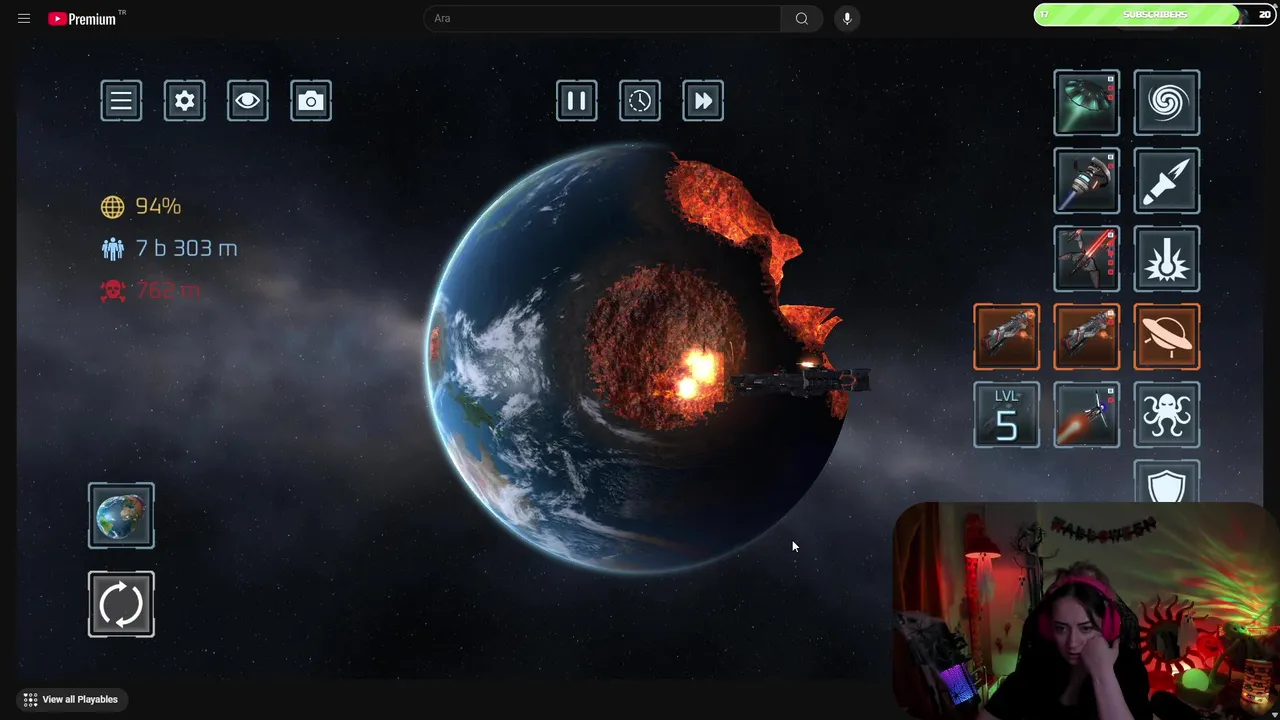Select the octopus monster weapon
The height and width of the screenshot is (720, 1280).
pyautogui.click(x=1167, y=415)
